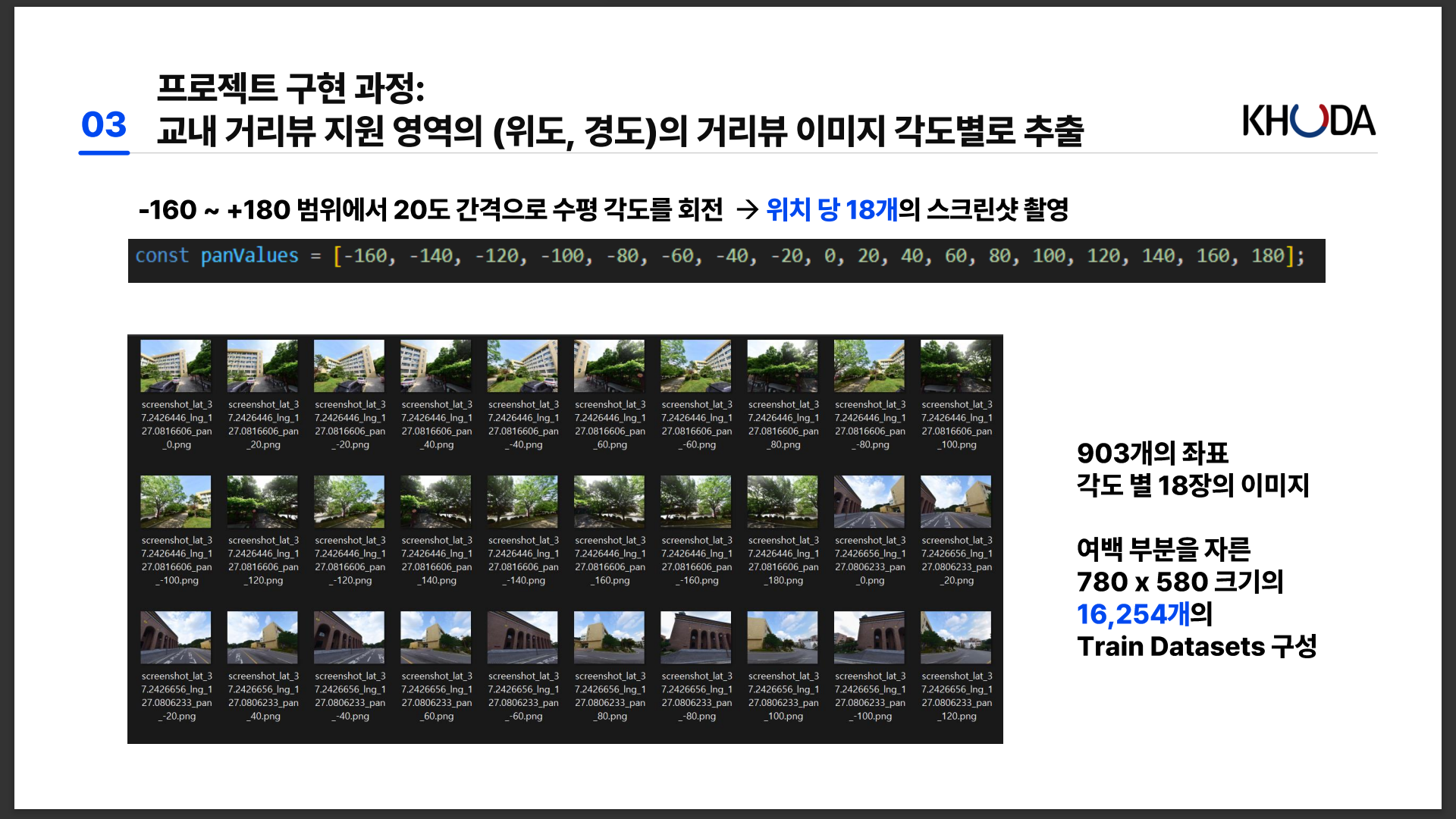The height and width of the screenshot is (819, 1456).
Task: Click the blue 16,254개 text
Action: coord(1133,614)
